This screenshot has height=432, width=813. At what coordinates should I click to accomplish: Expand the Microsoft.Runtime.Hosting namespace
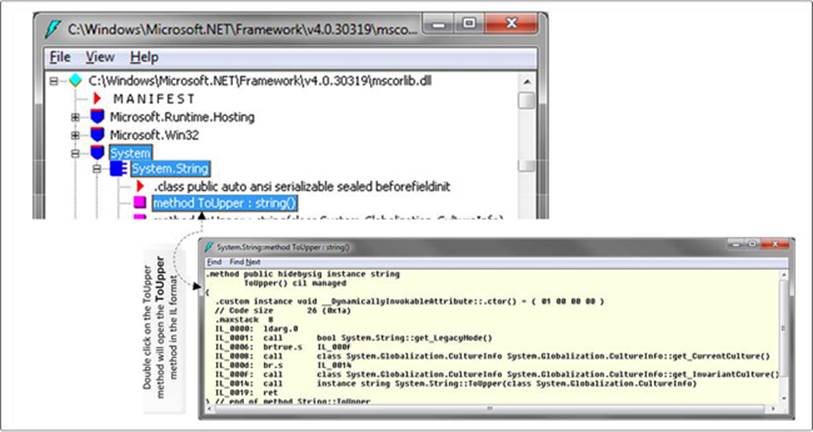[75, 117]
